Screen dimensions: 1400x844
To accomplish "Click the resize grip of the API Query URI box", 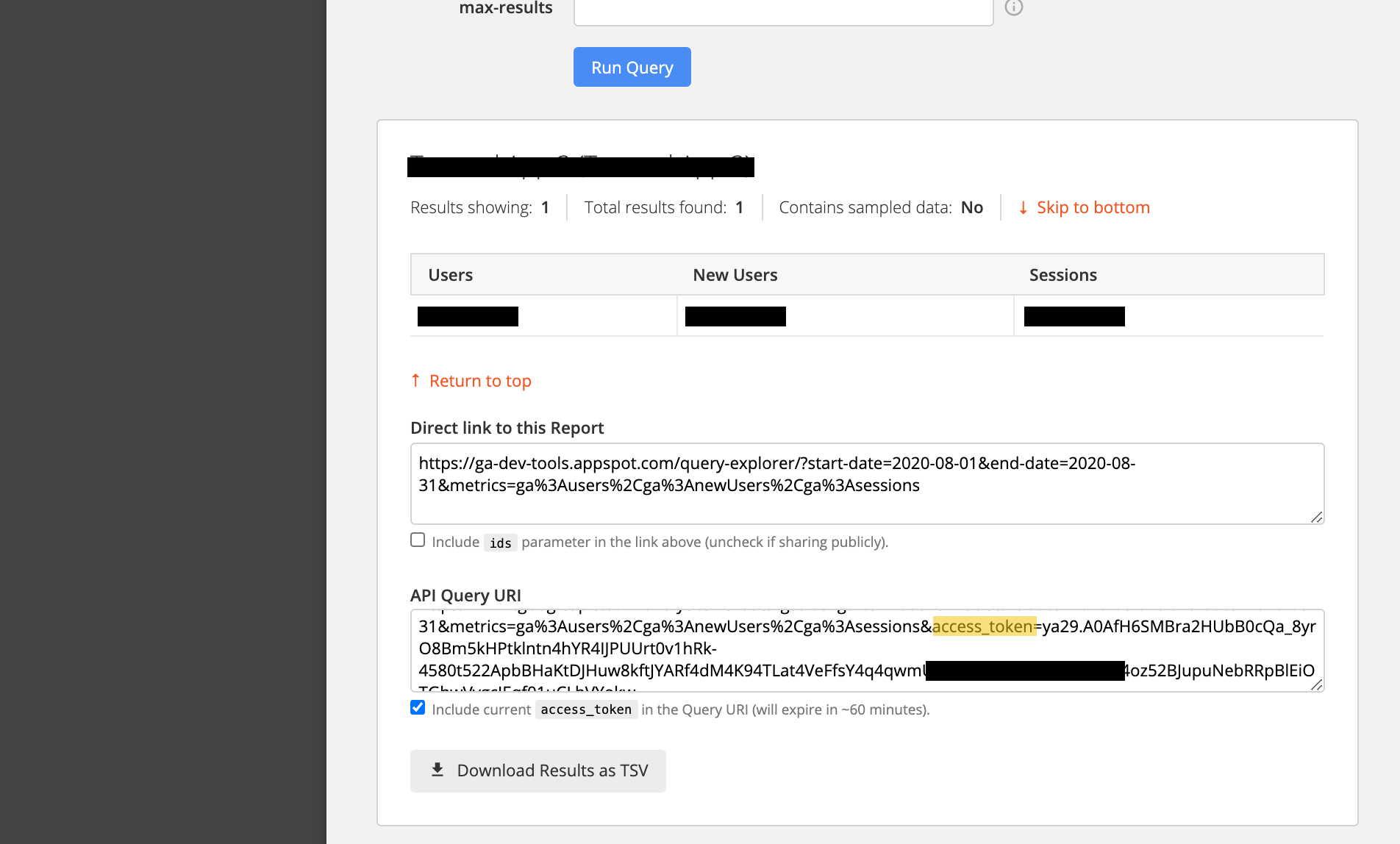I will [x=1316, y=685].
